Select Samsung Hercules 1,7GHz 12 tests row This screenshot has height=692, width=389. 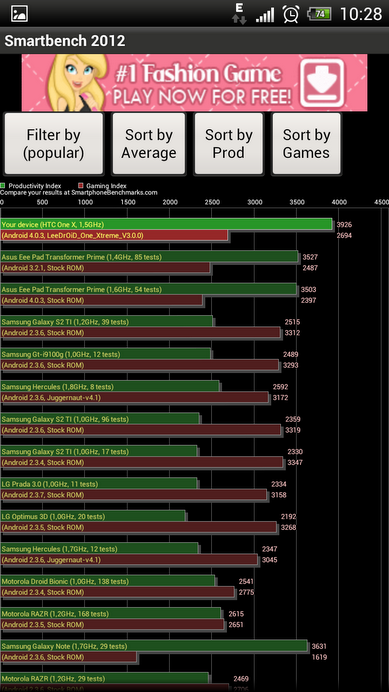click(x=99, y=549)
